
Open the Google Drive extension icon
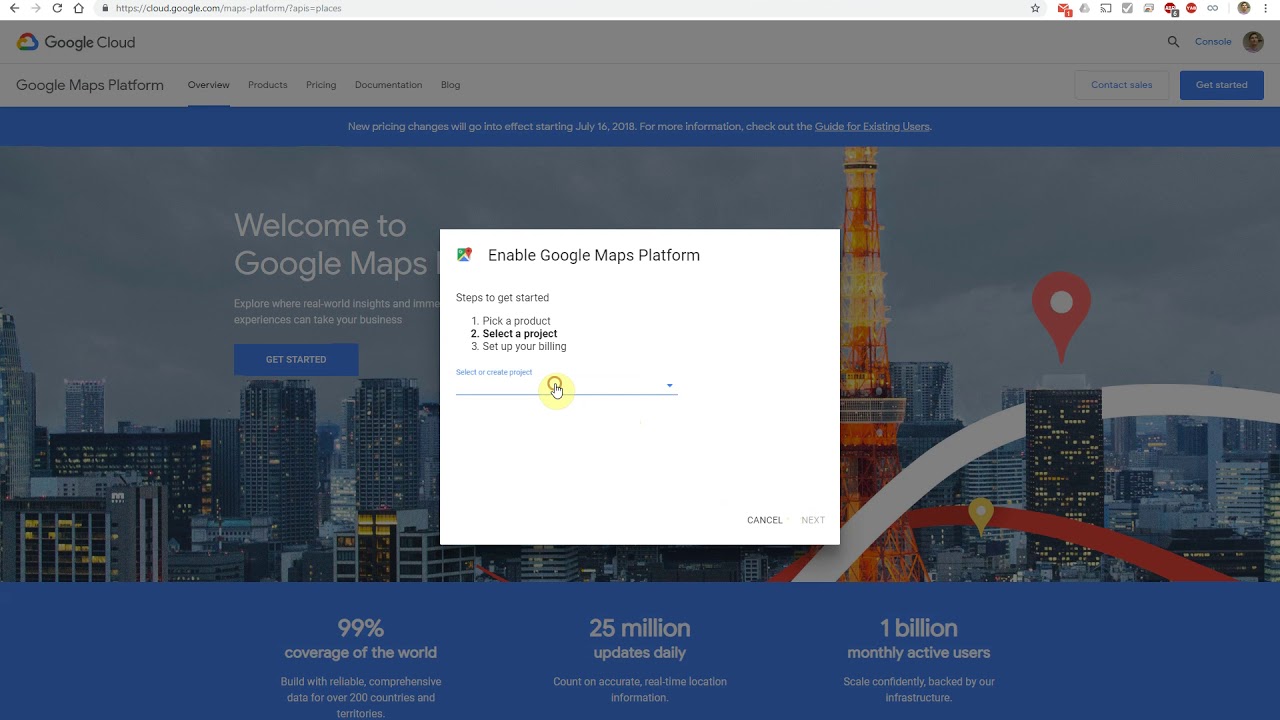(x=1085, y=8)
